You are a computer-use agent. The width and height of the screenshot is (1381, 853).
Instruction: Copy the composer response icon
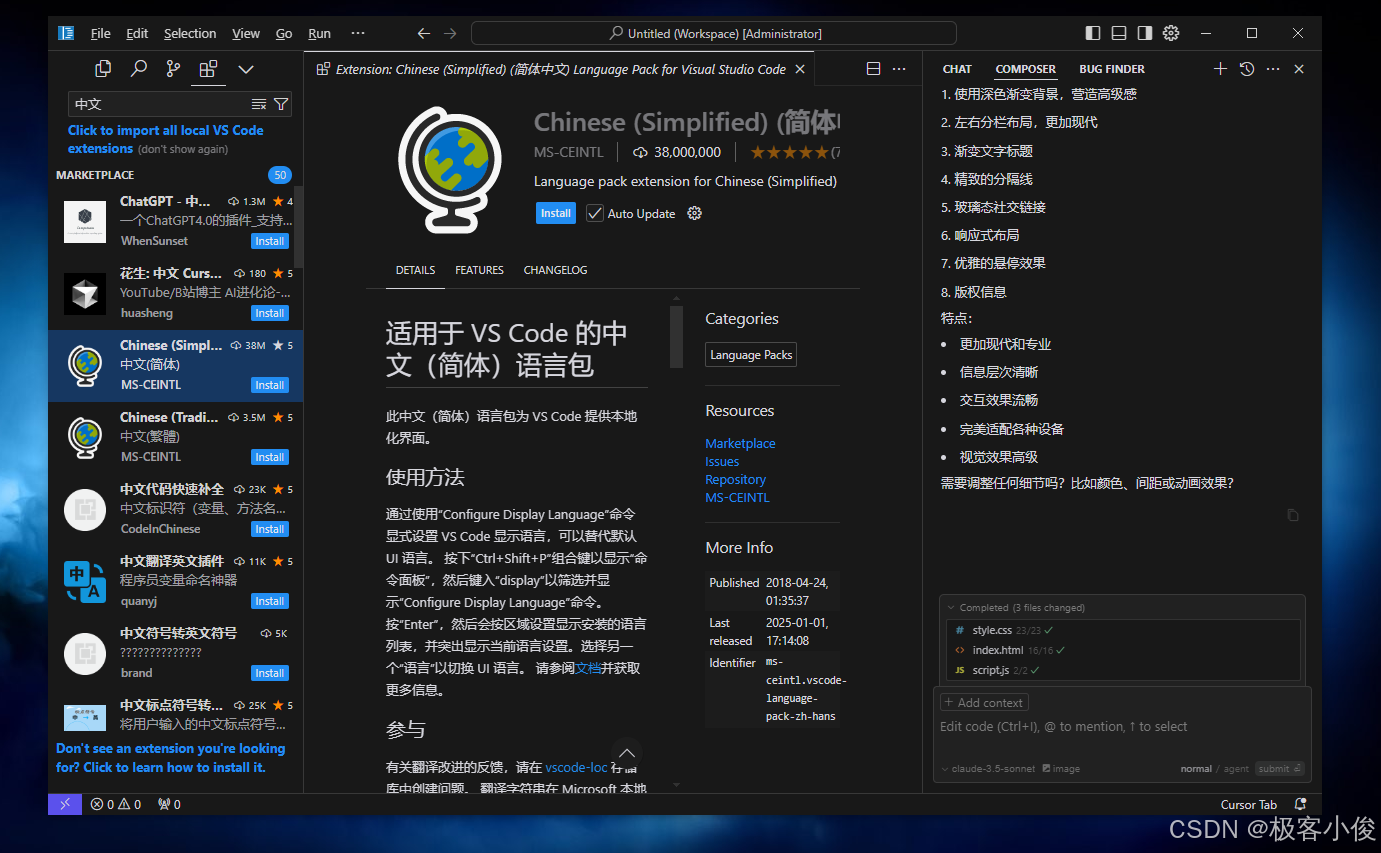(1292, 515)
